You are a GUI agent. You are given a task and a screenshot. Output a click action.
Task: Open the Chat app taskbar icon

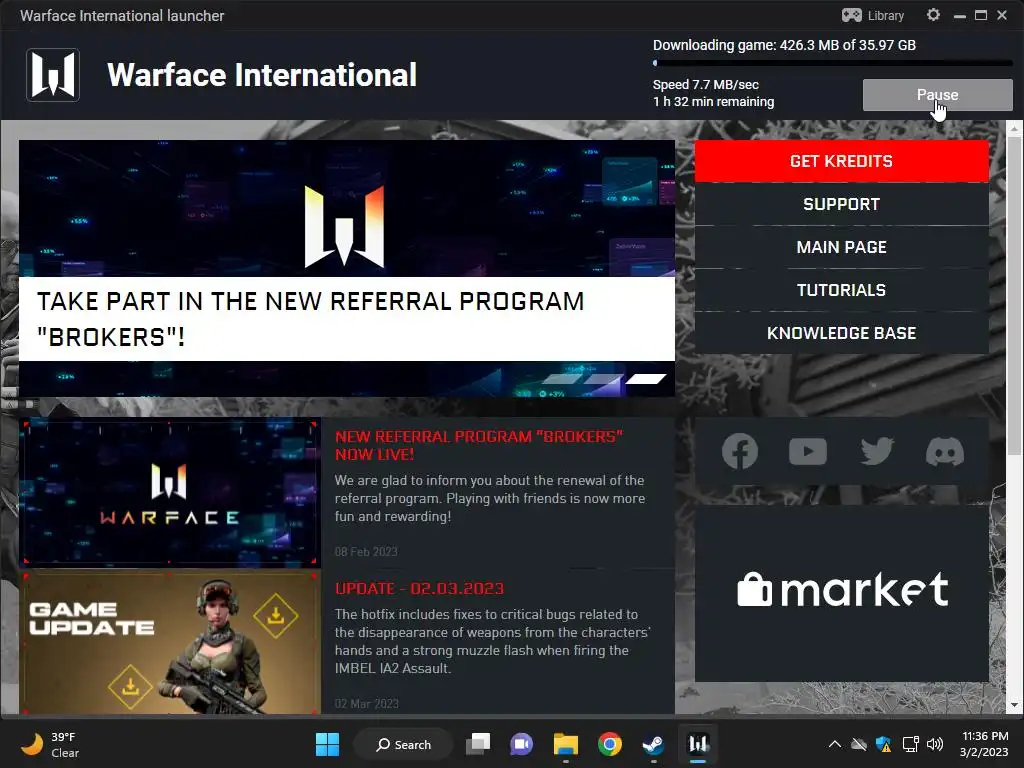point(521,744)
